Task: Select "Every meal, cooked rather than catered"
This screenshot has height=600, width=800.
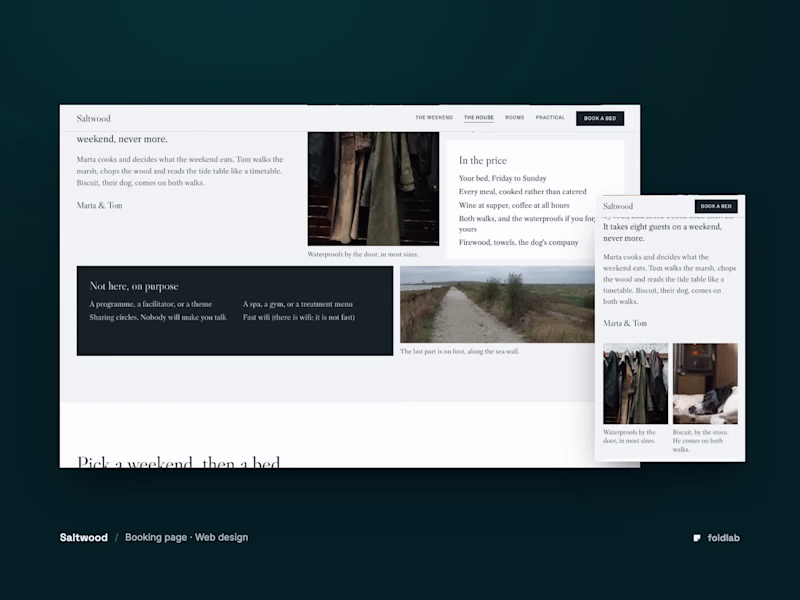Action: (522, 191)
